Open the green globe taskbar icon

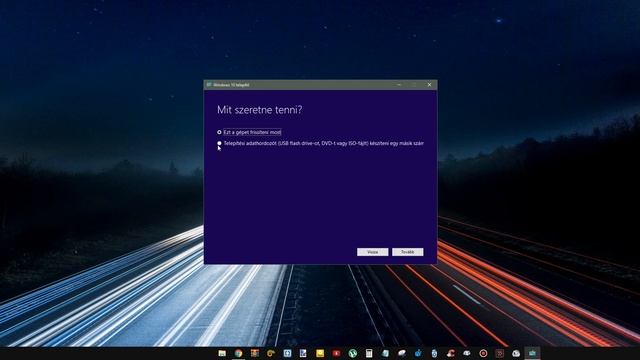pyautogui.click(x=353, y=353)
